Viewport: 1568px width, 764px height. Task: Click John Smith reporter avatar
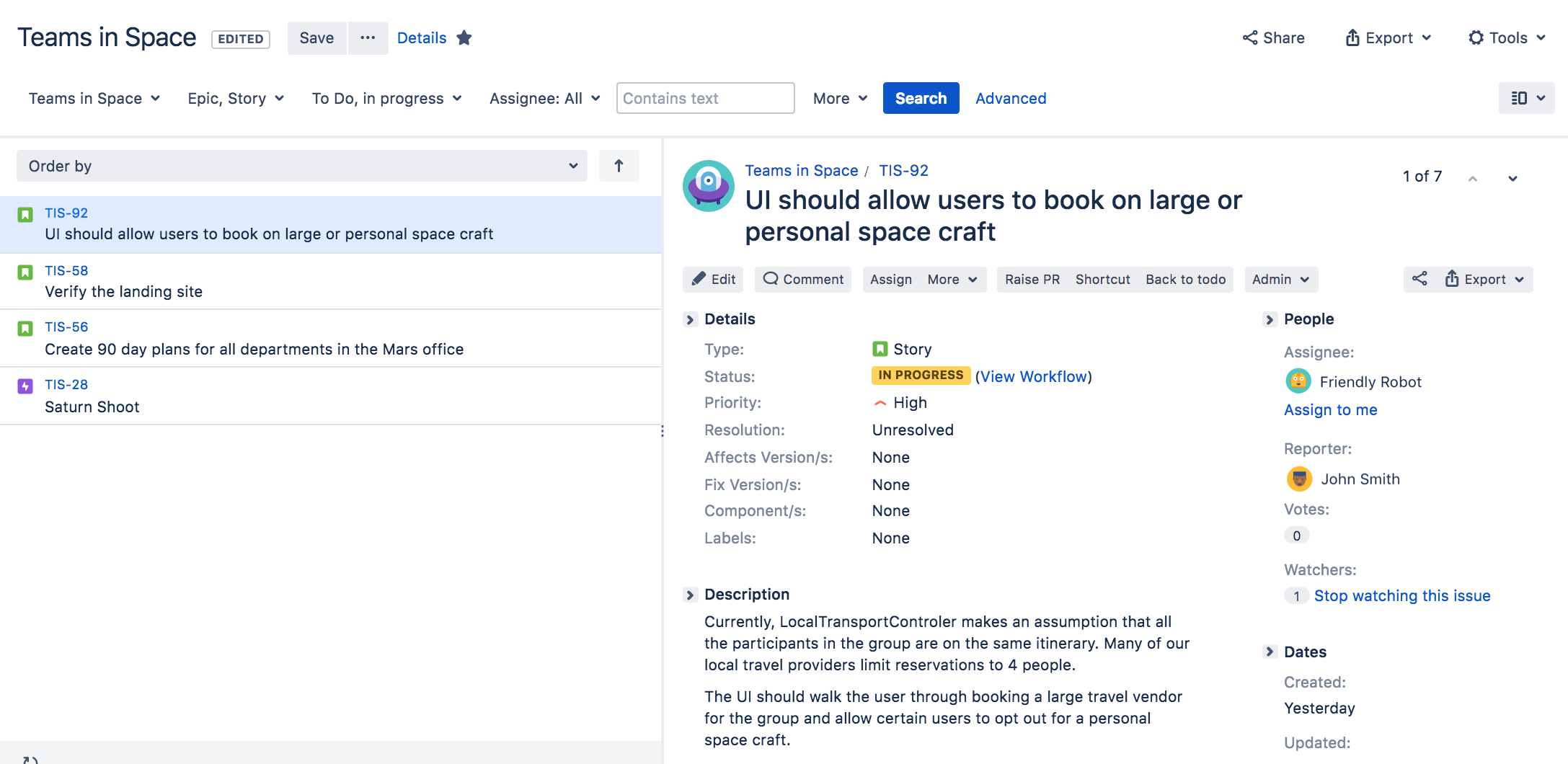point(1299,479)
